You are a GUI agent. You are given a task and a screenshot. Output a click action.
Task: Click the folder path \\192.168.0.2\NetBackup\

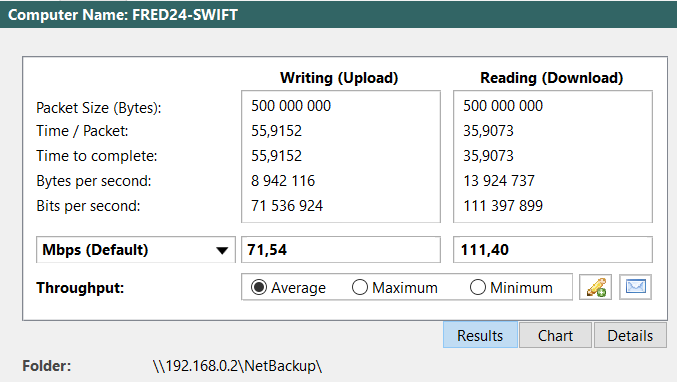pos(237,366)
